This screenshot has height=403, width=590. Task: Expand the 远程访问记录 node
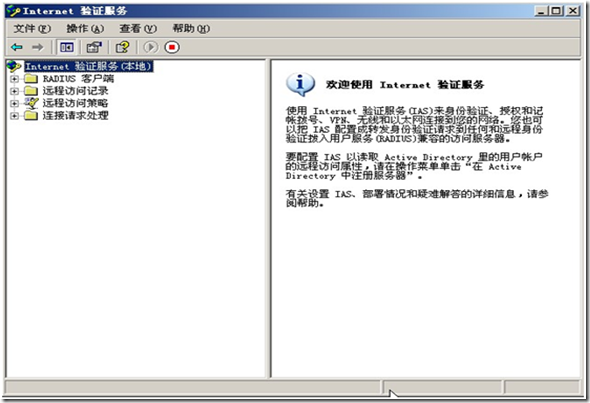coord(14,91)
